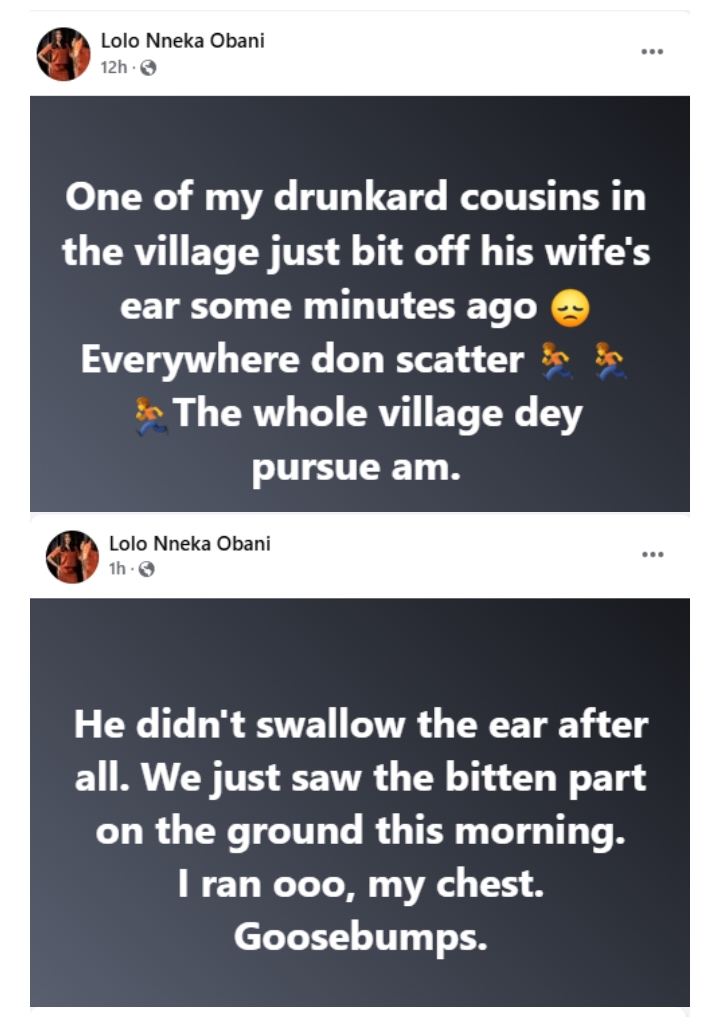
Task: Click the running emoji before 'The whole village'
Action: tap(151, 415)
